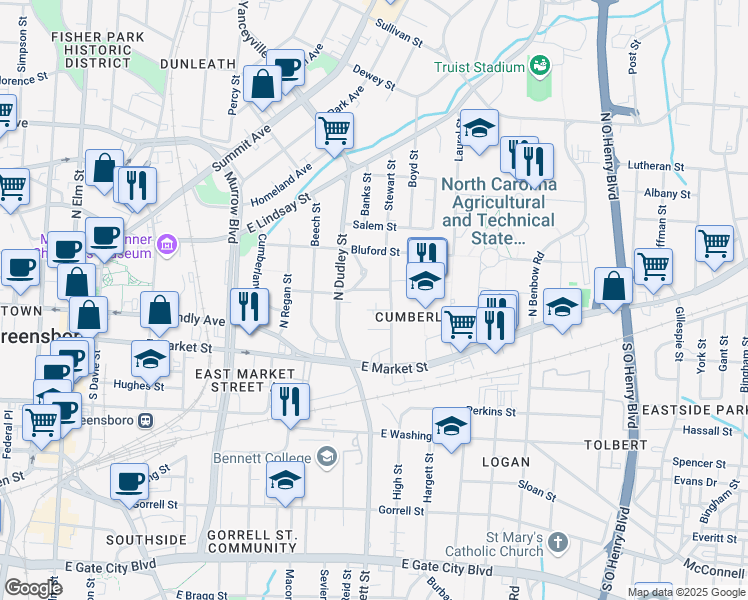748x600 pixels.
Task: Click the museum pin icon
Action: click(x=167, y=246)
